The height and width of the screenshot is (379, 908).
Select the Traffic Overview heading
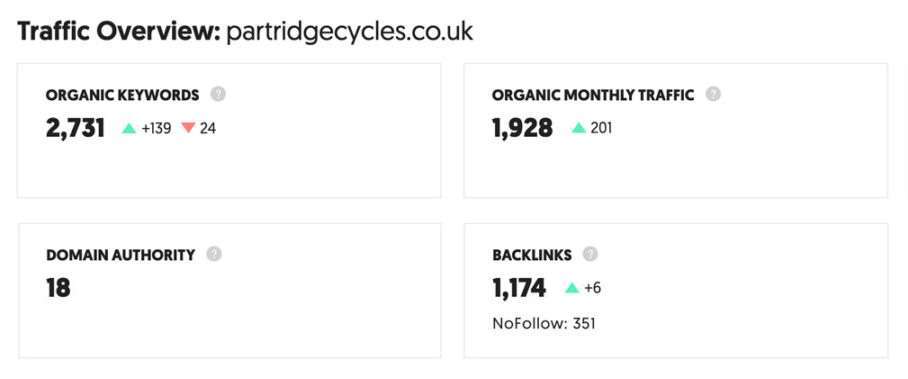pyautogui.click(x=119, y=32)
